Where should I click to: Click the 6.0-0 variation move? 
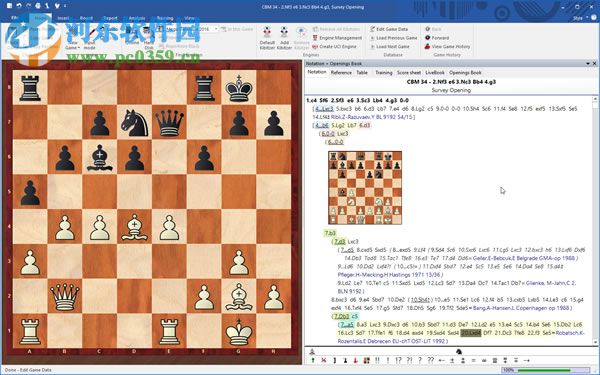click(328, 134)
